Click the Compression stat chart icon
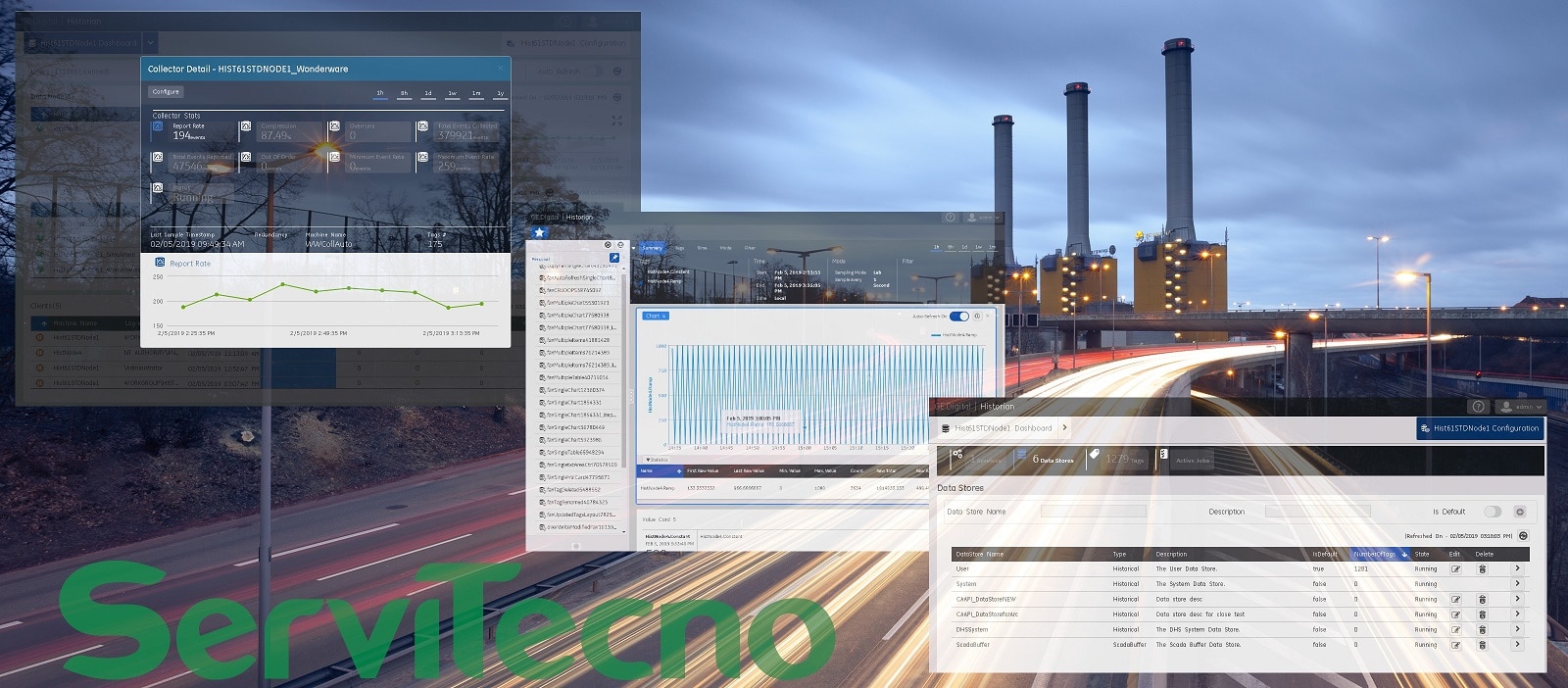This screenshot has height=688, width=1568. pos(246,126)
